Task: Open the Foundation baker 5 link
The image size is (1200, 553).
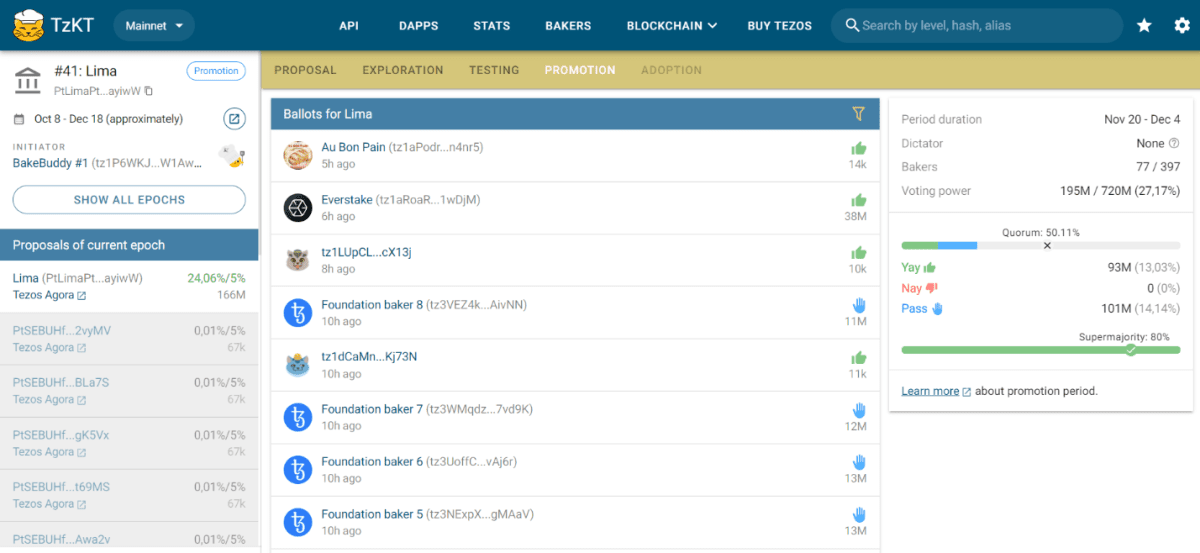Action: pyautogui.click(x=372, y=514)
